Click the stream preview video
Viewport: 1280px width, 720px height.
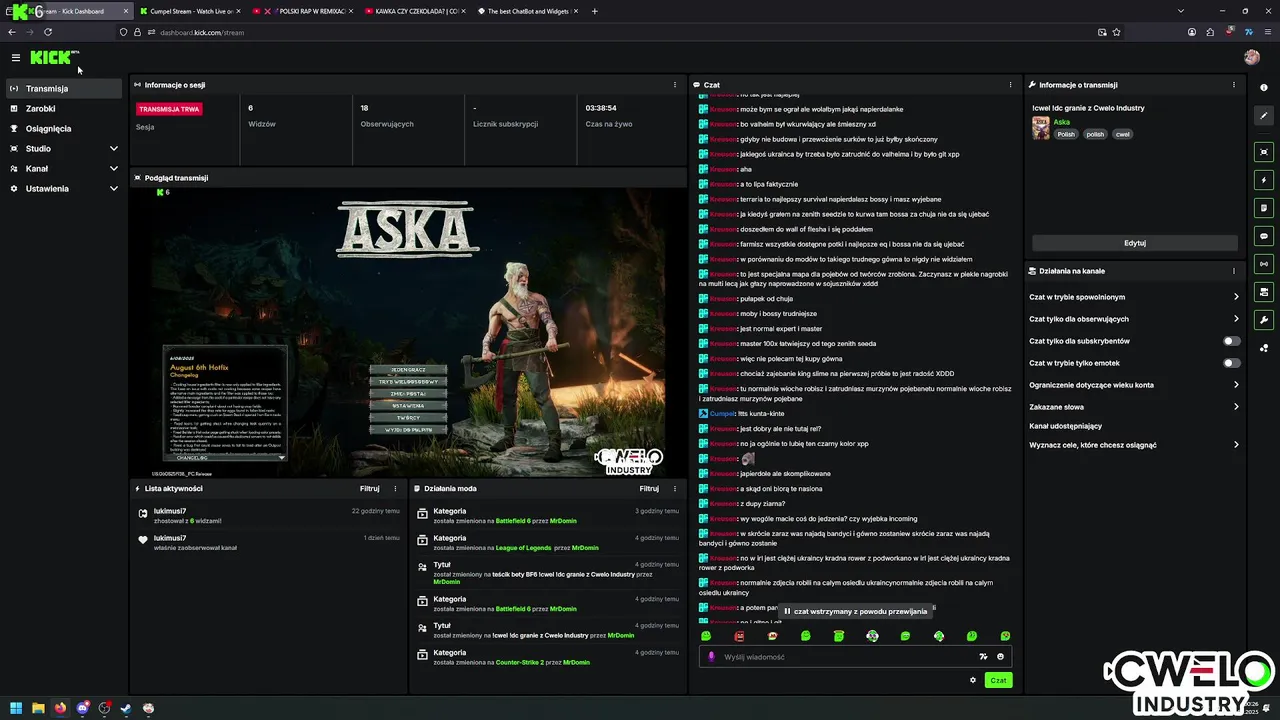click(408, 331)
